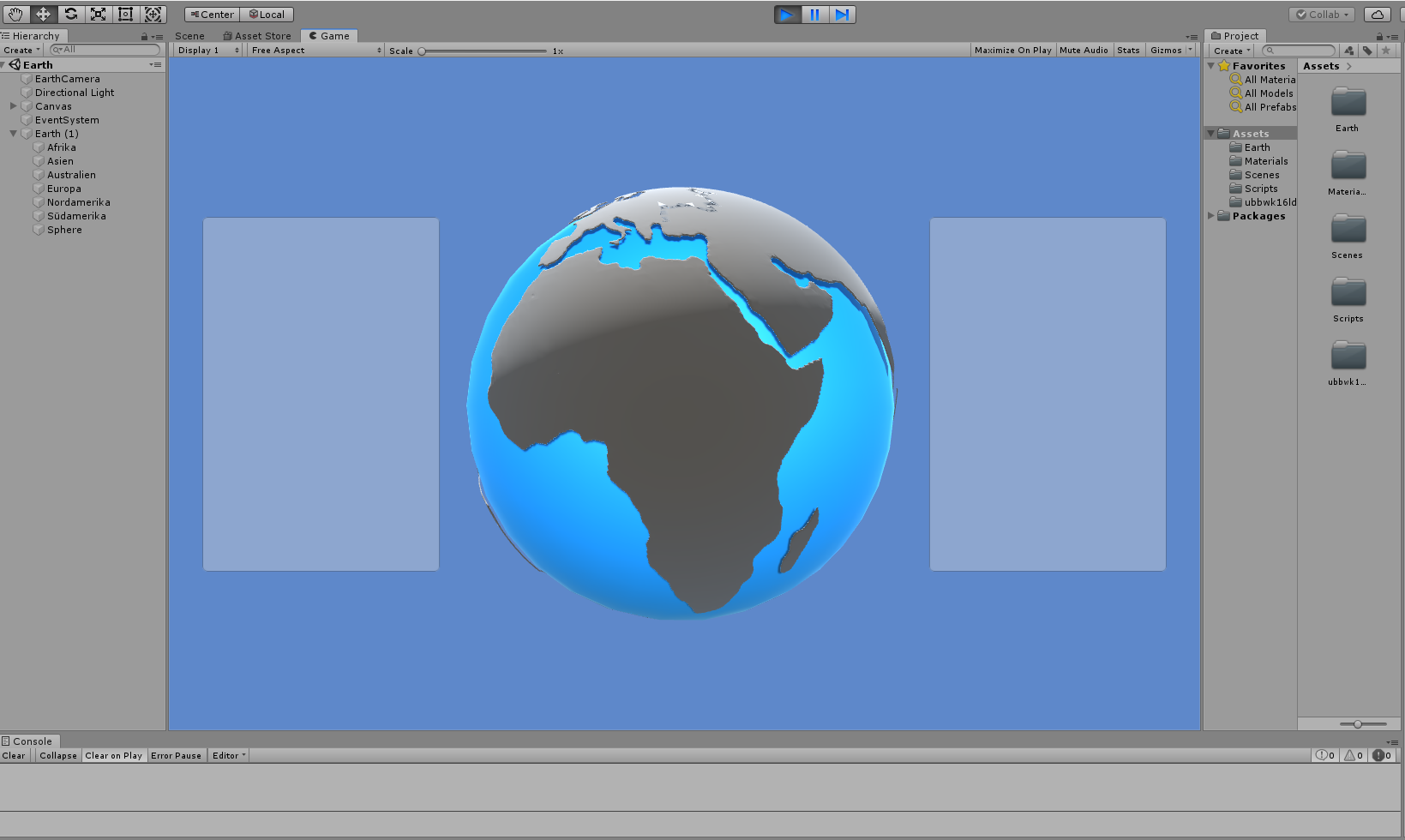This screenshot has height=840, width=1405.
Task: Open the Hierarchy panel options menu
Action: pyautogui.click(x=157, y=37)
